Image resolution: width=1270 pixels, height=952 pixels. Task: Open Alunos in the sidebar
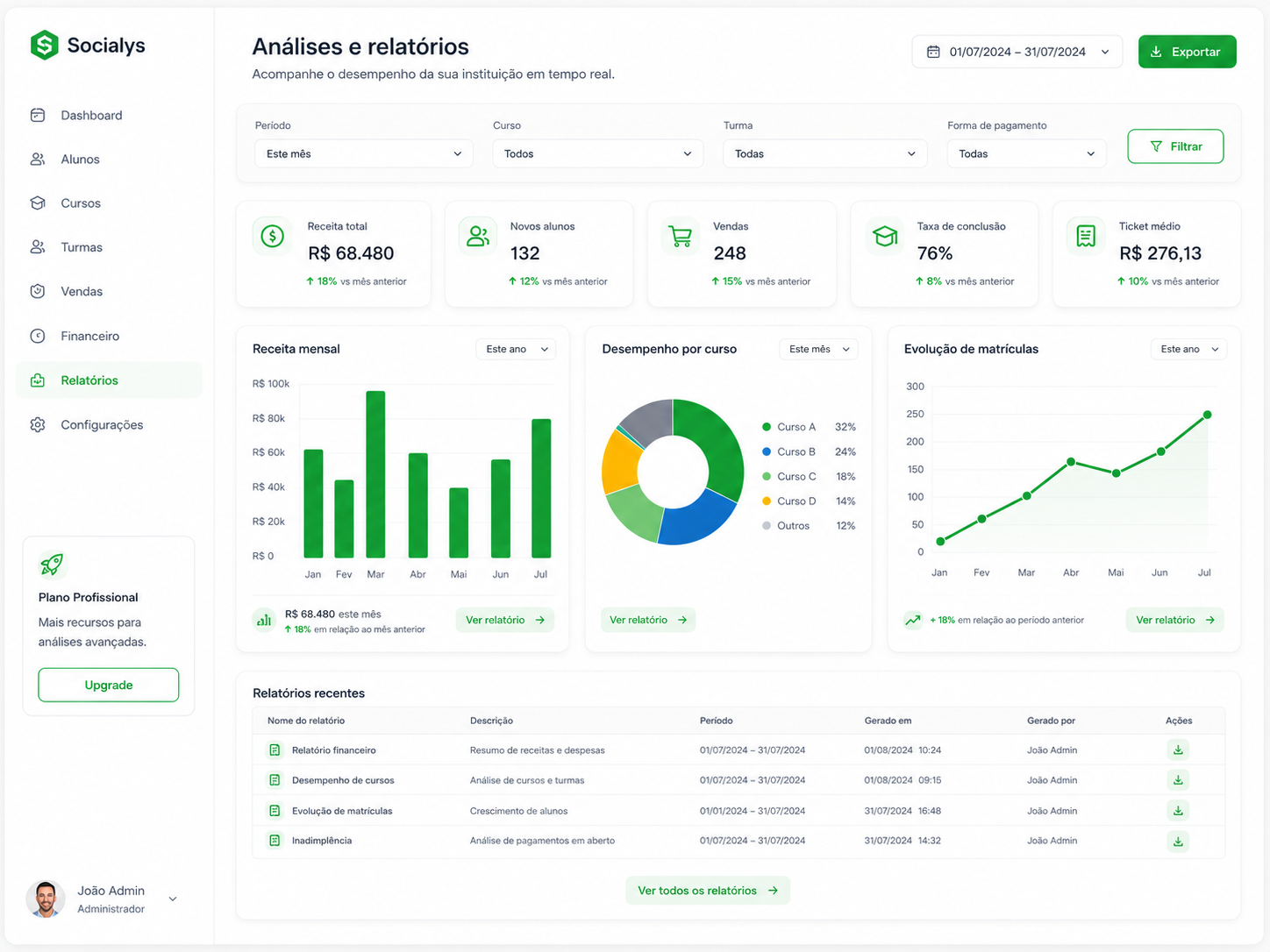click(x=109, y=160)
